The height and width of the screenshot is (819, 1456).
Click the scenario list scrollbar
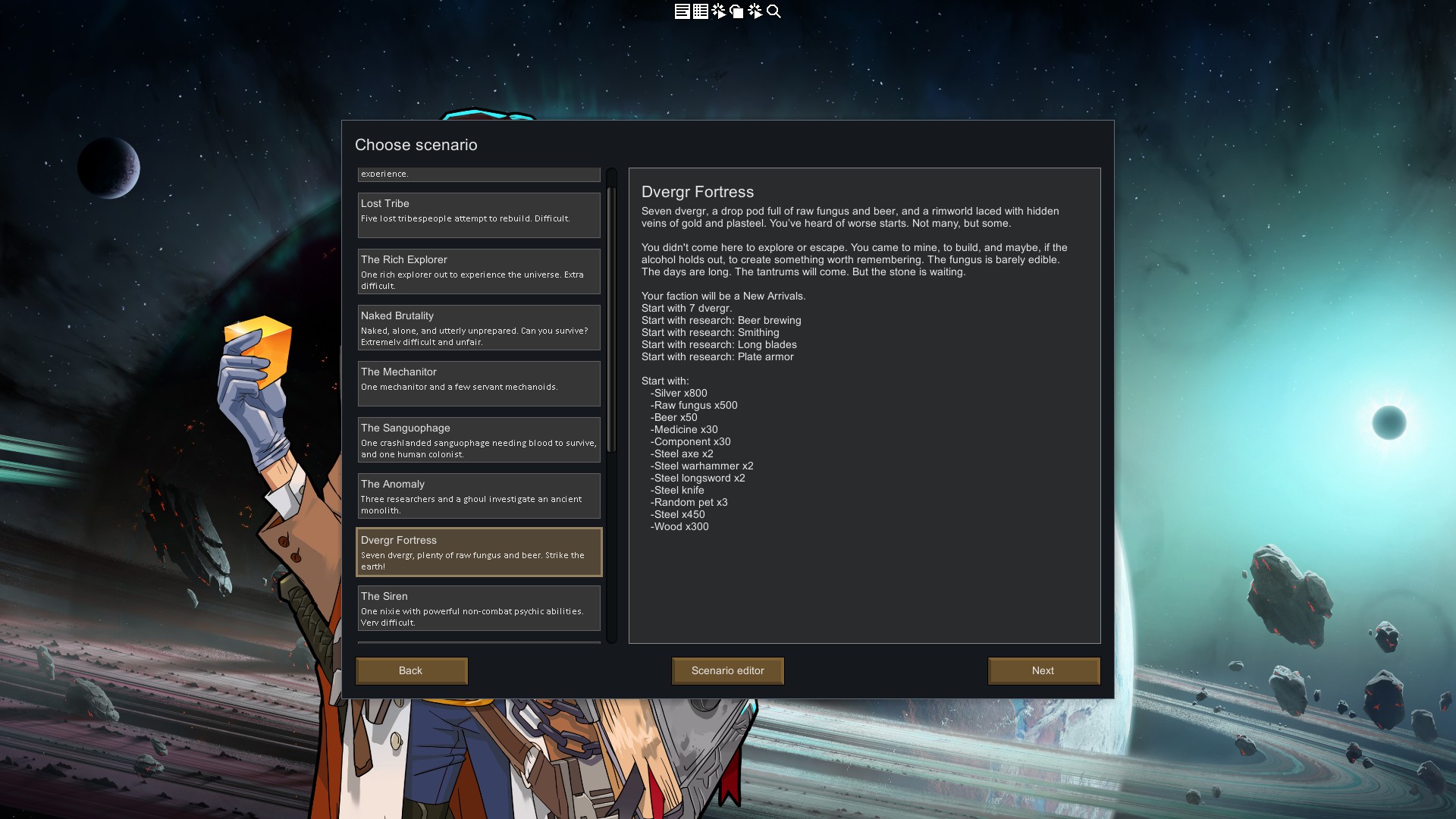pos(611,319)
